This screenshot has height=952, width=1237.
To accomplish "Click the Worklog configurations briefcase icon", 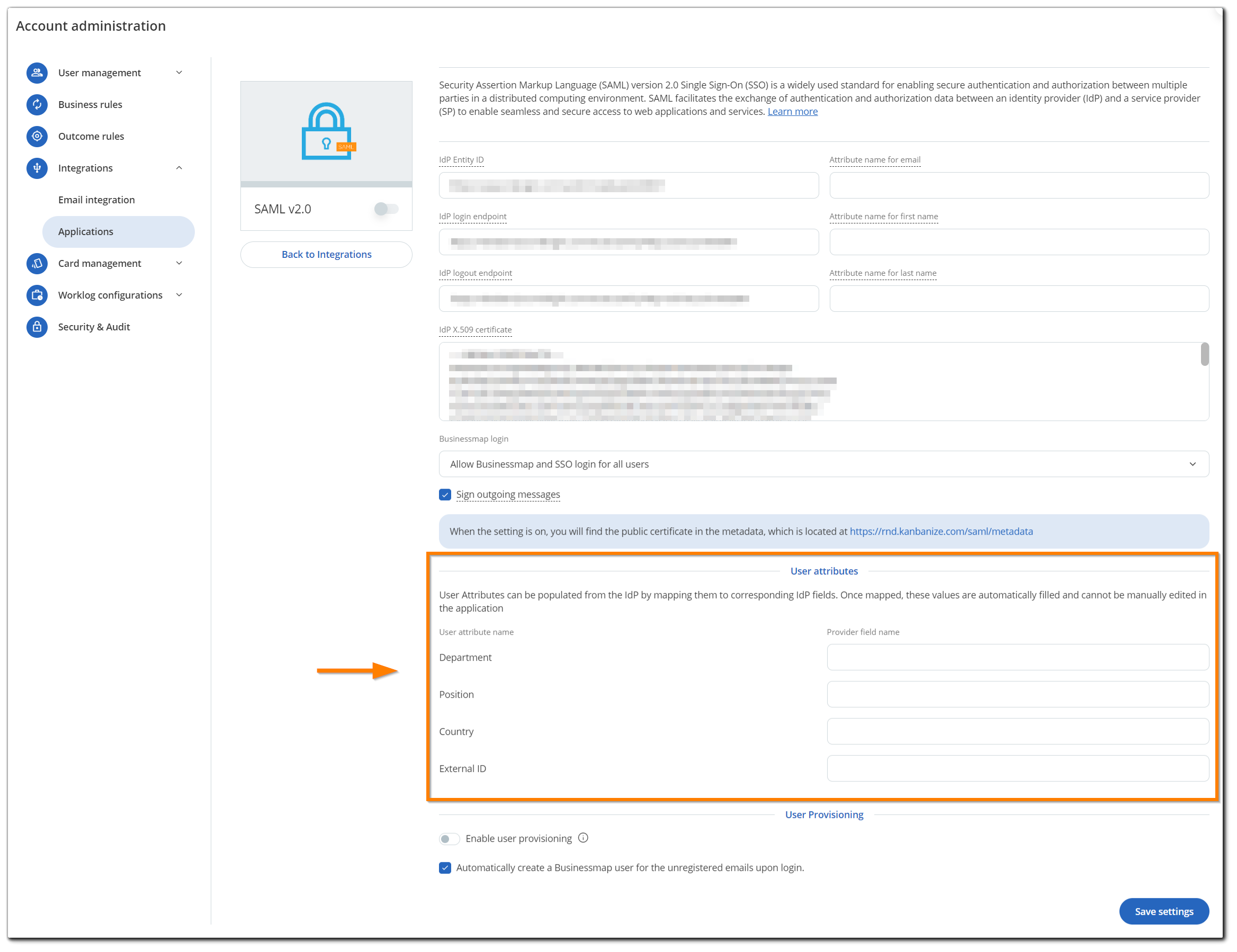I will [37, 295].
